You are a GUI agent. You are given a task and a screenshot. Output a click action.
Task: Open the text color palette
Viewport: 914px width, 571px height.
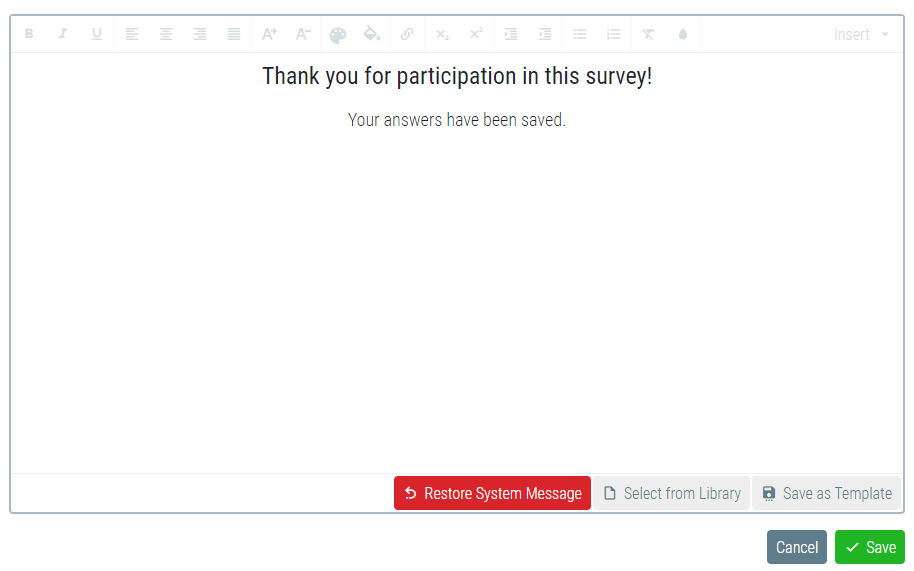tap(338, 34)
